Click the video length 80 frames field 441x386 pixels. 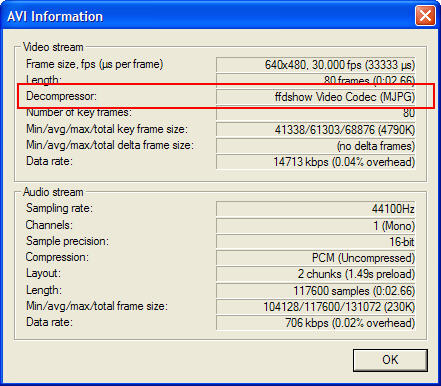pos(316,80)
